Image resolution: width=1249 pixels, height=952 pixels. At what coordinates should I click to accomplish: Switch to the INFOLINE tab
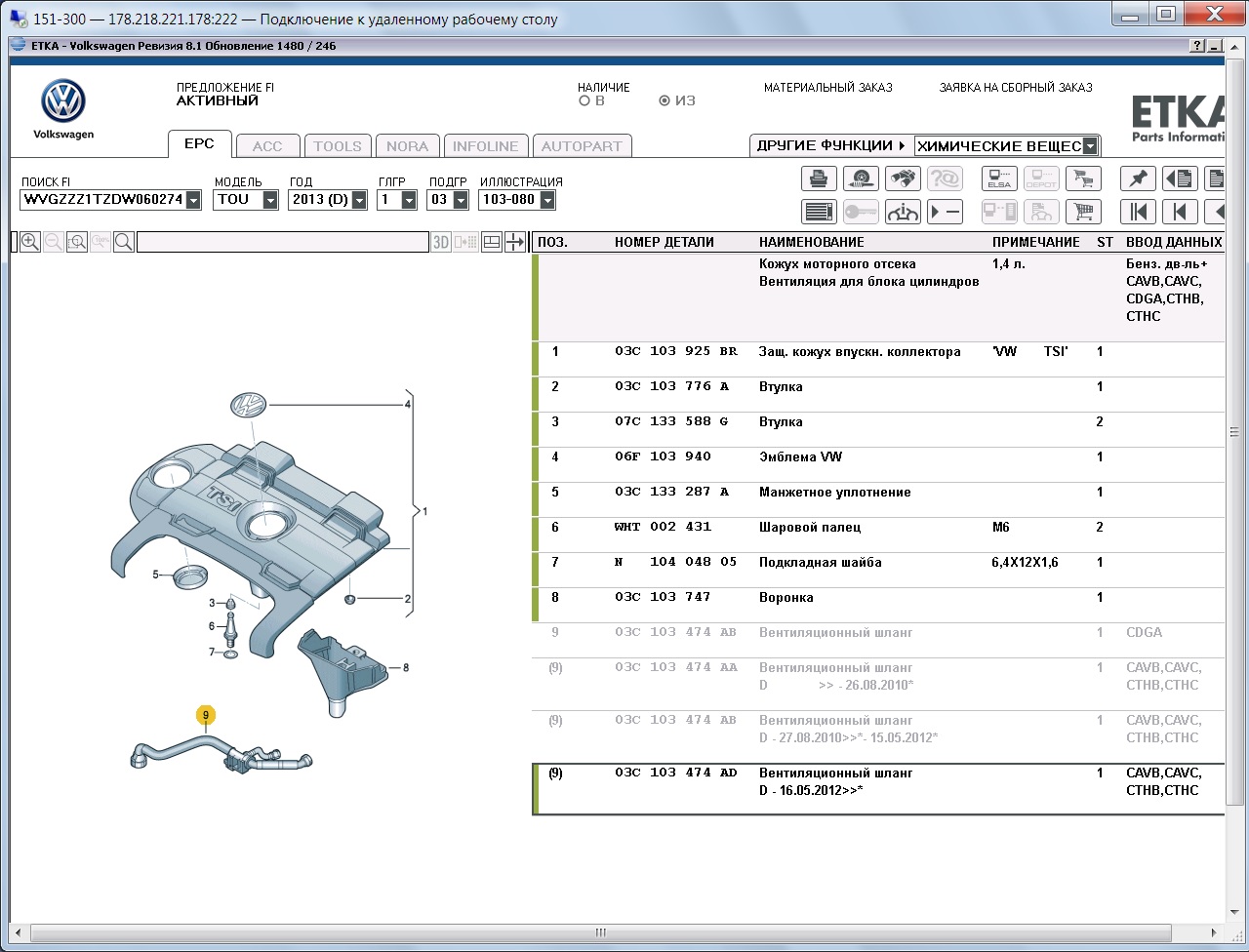486,146
